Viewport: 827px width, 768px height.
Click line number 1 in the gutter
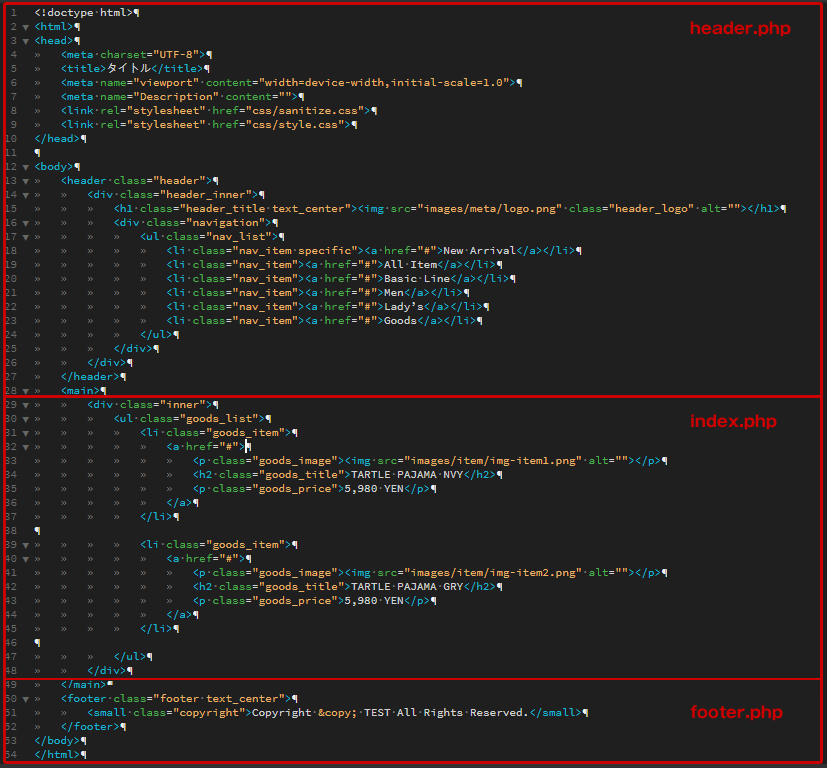(12, 13)
